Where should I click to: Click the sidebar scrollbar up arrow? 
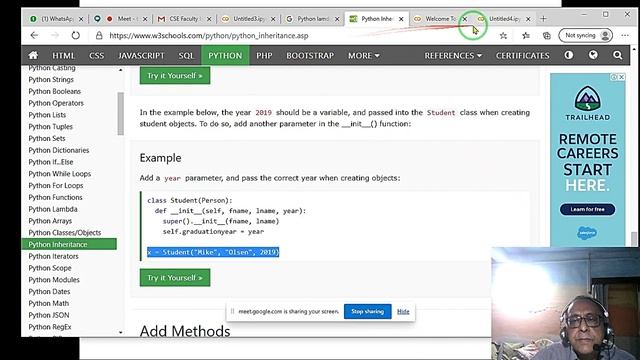(x=120, y=70)
